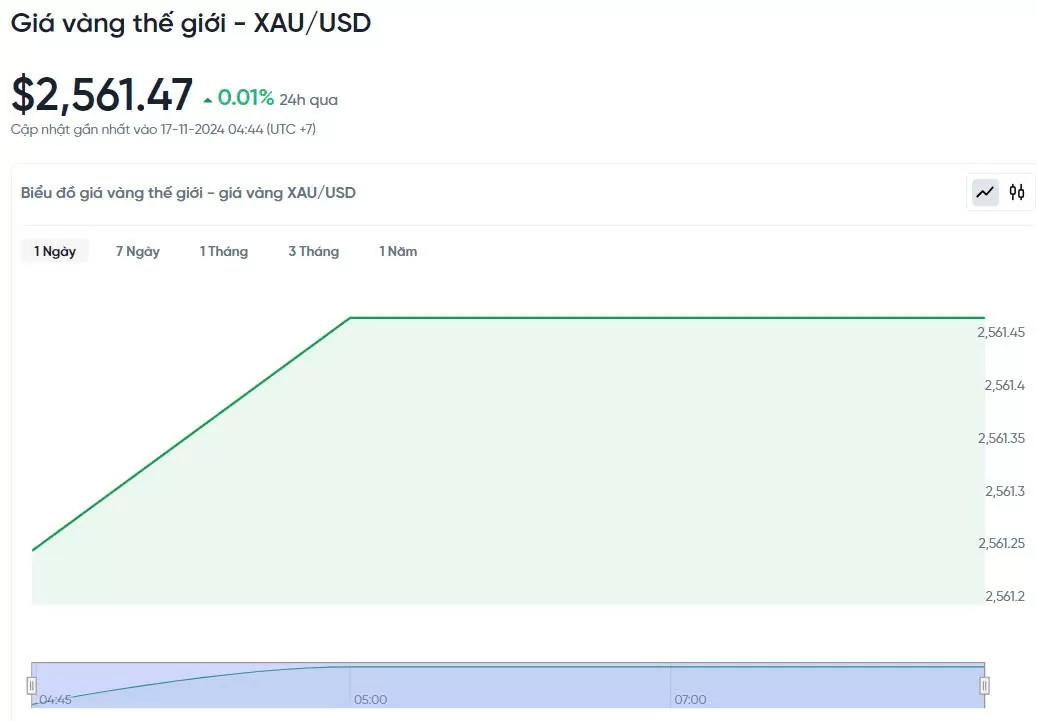Select the 1 Ngày time range

55,251
